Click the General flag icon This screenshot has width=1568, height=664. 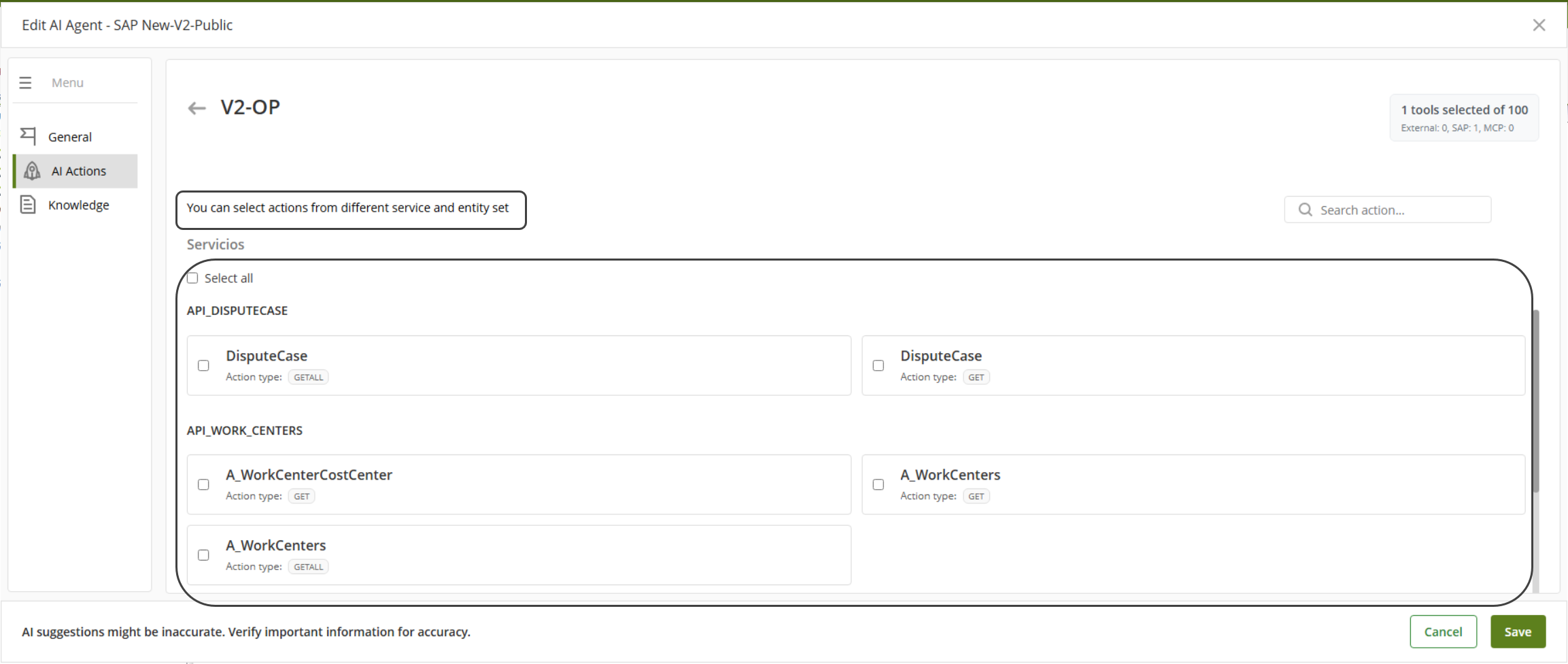[28, 137]
